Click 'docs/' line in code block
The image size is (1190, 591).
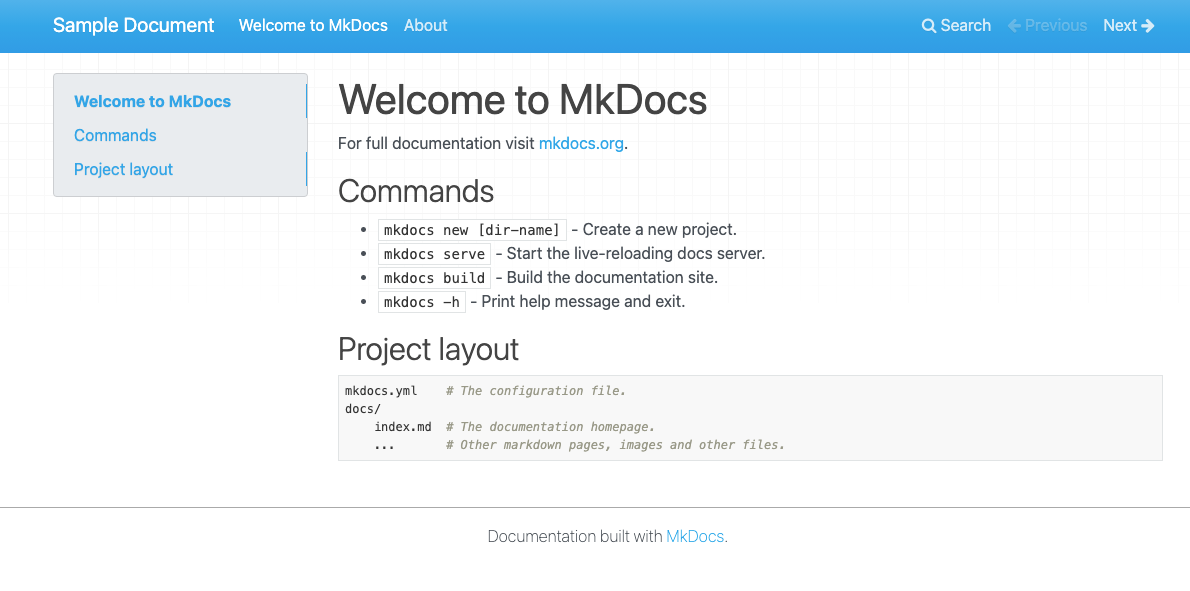click(x=363, y=409)
